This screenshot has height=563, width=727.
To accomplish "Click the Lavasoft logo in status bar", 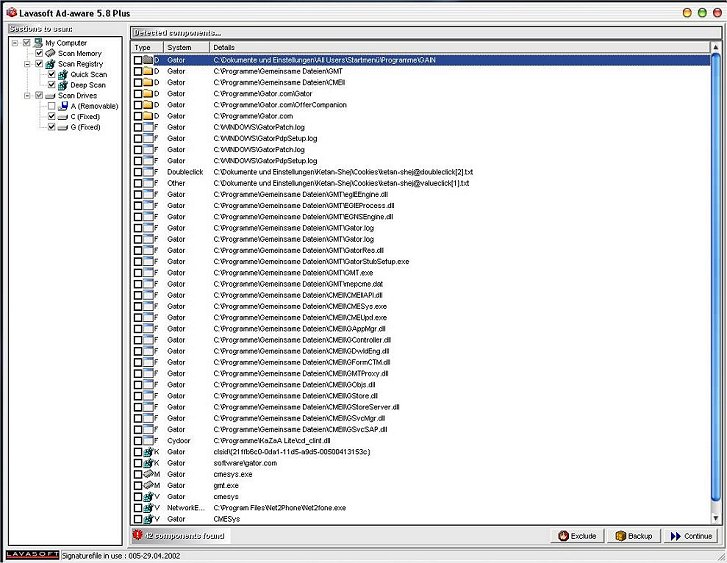I will click(x=32, y=555).
